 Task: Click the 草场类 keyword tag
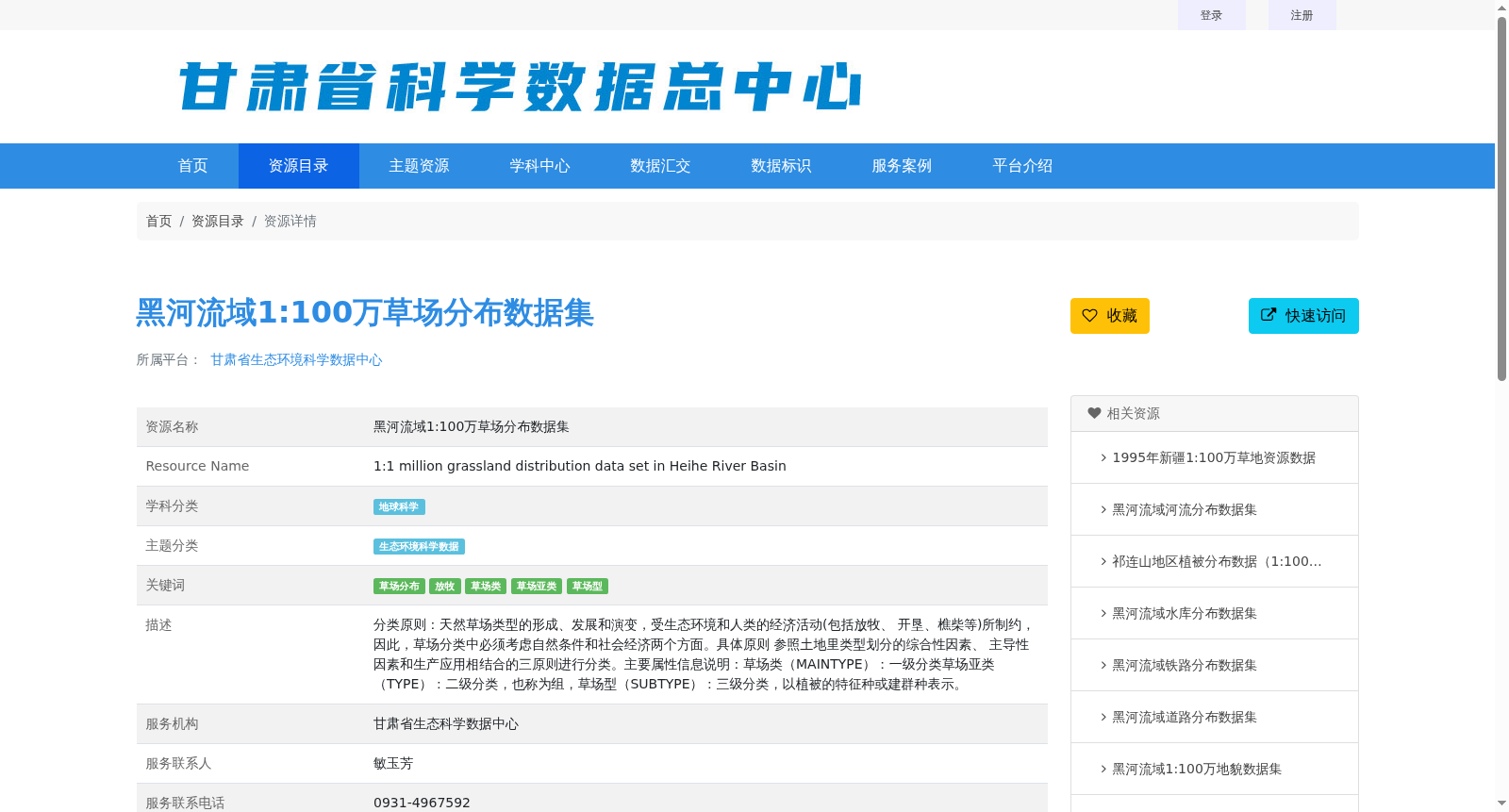pos(486,587)
